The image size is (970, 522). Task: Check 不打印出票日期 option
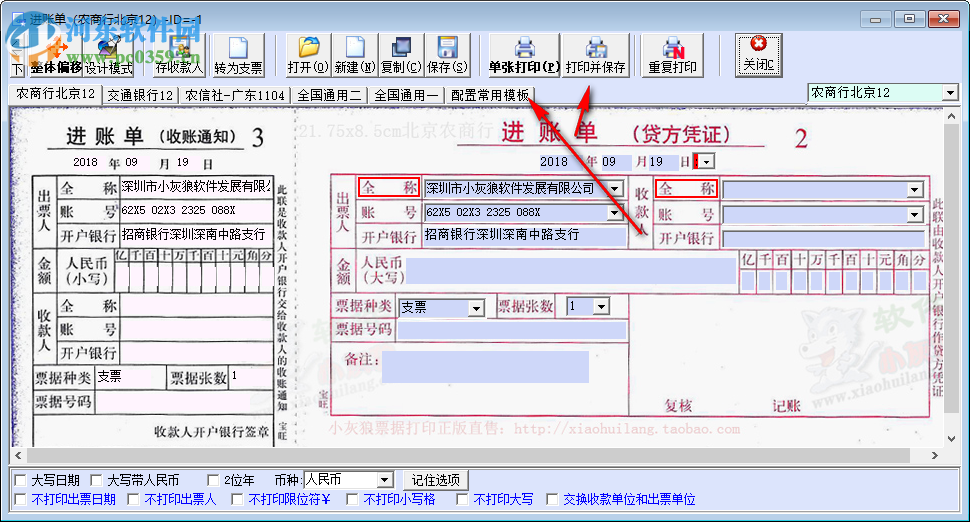(x=20, y=499)
